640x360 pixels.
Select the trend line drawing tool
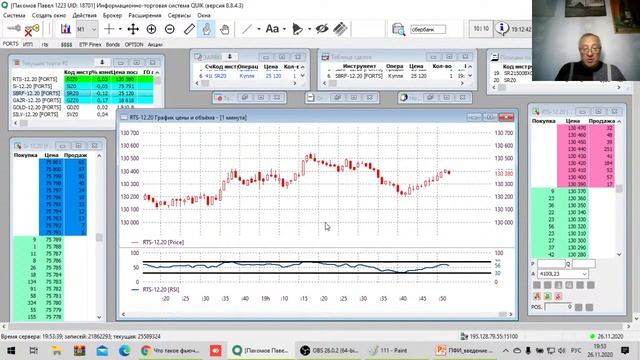(x=247, y=29)
